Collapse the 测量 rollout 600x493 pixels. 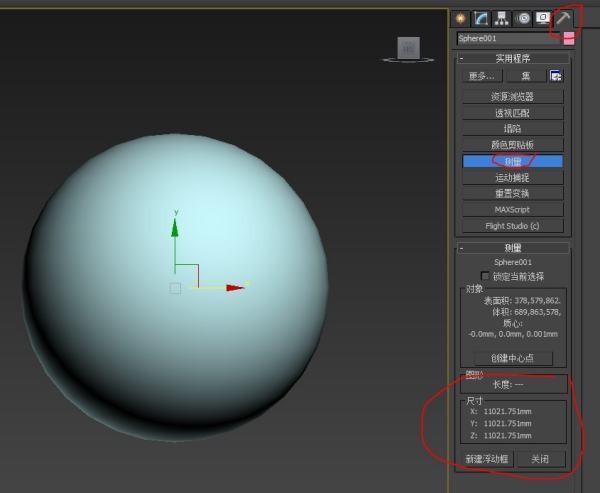pyautogui.click(x=462, y=247)
